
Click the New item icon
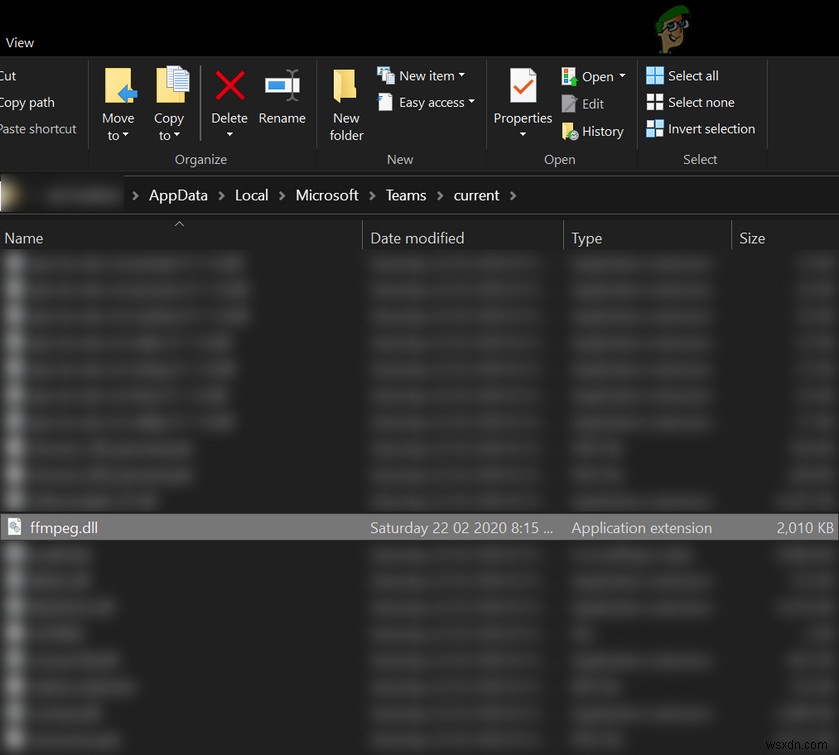pyautogui.click(x=385, y=75)
